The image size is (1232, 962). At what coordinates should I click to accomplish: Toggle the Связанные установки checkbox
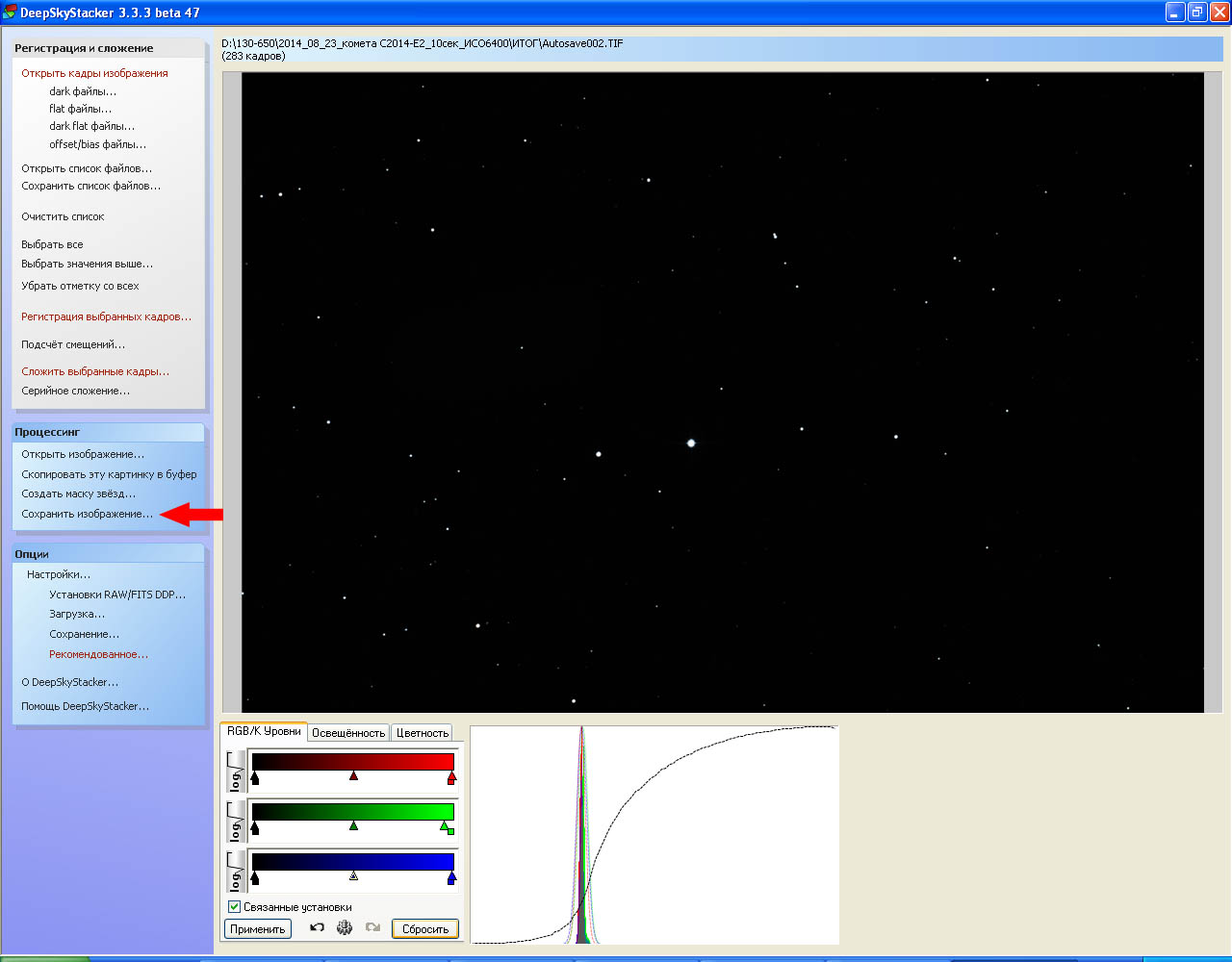234,907
